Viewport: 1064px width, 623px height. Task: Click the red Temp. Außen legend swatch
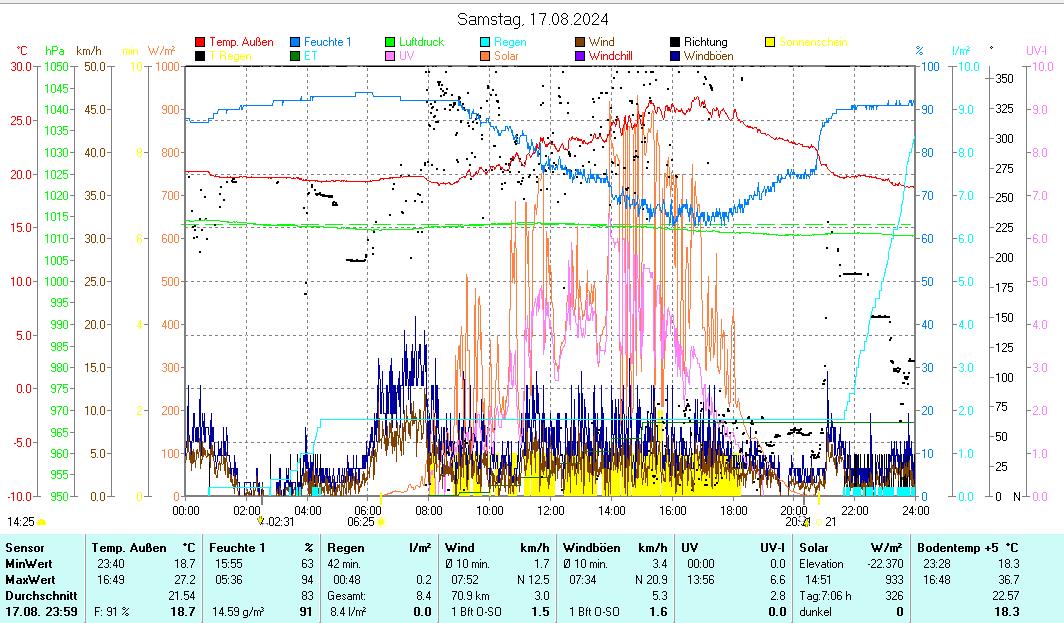[200, 42]
